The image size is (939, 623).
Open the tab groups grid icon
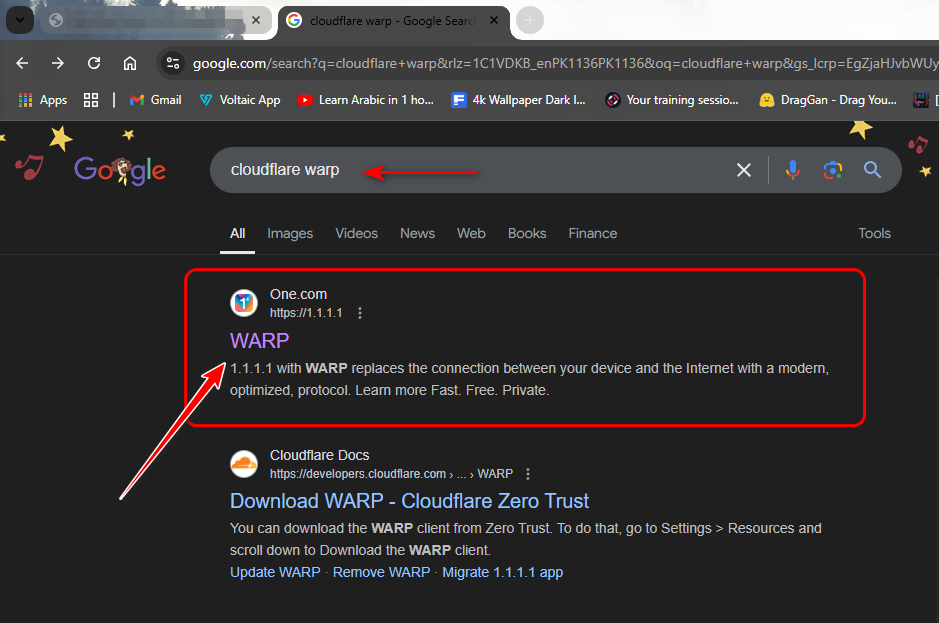point(91,100)
